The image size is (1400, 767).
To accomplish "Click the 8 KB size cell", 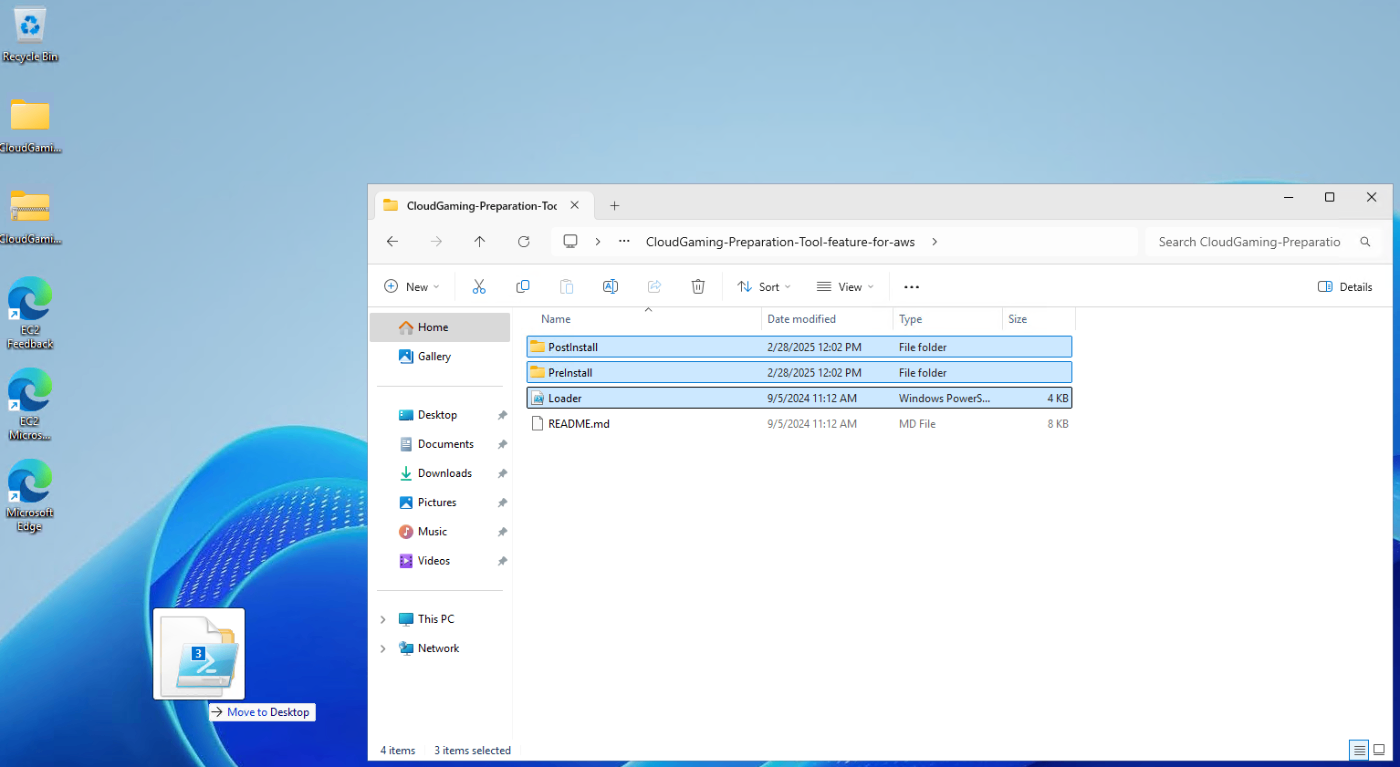I will coord(1058,424).
